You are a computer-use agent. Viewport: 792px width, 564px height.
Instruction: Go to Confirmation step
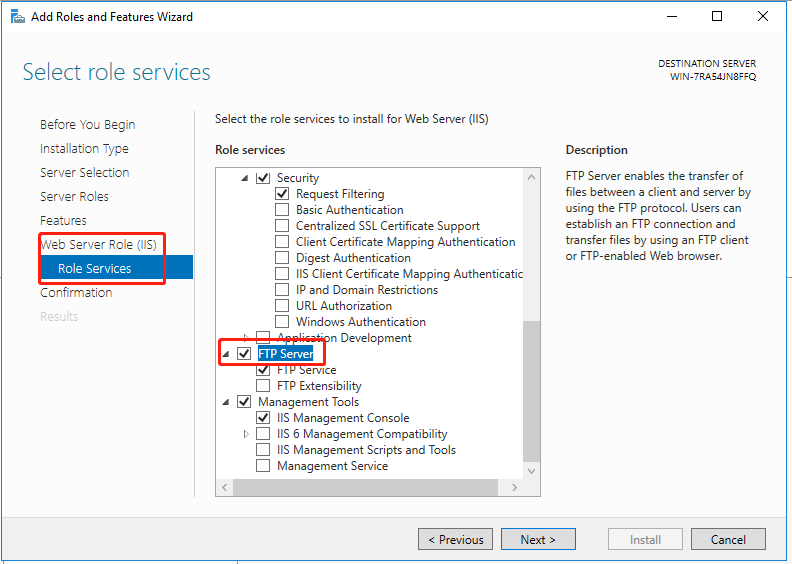[x=76, y=292]
